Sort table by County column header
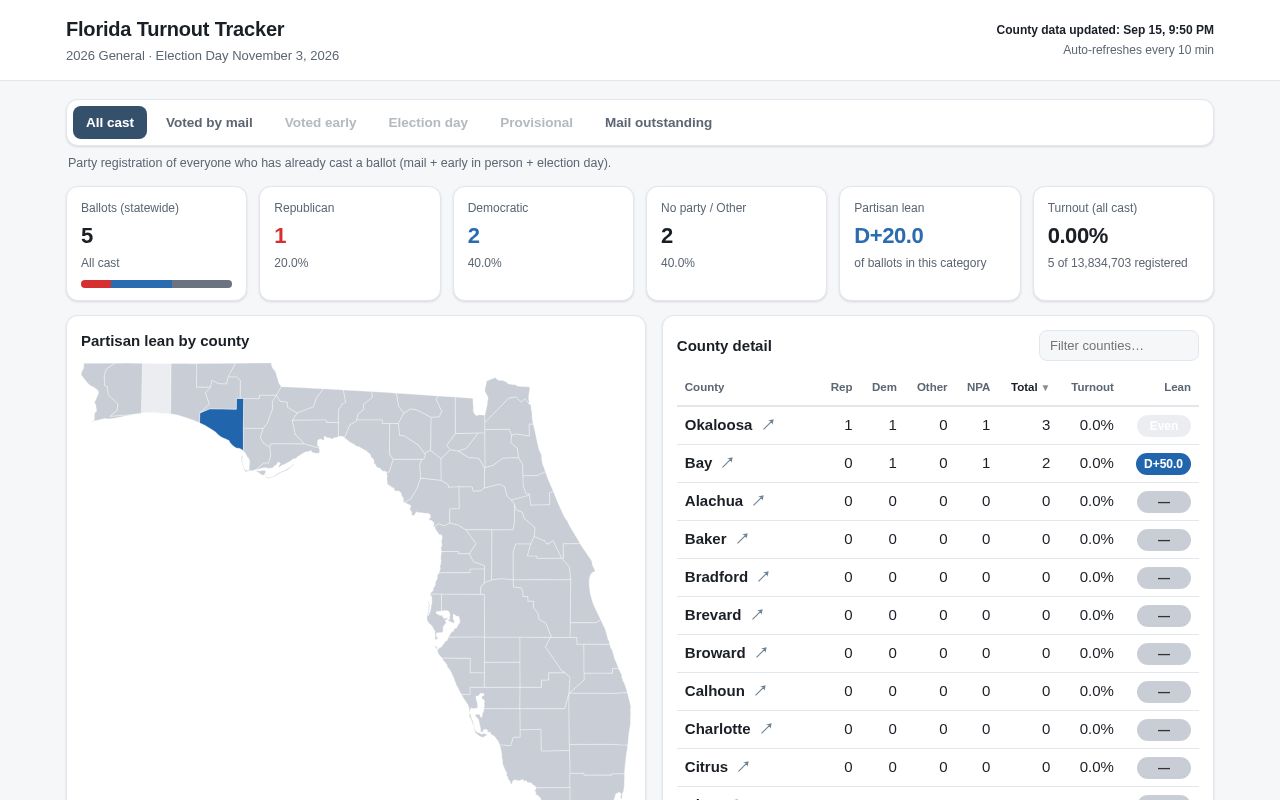Image resolution: width=1280 pixels, height=800 pixels. [x=704, y=387]
